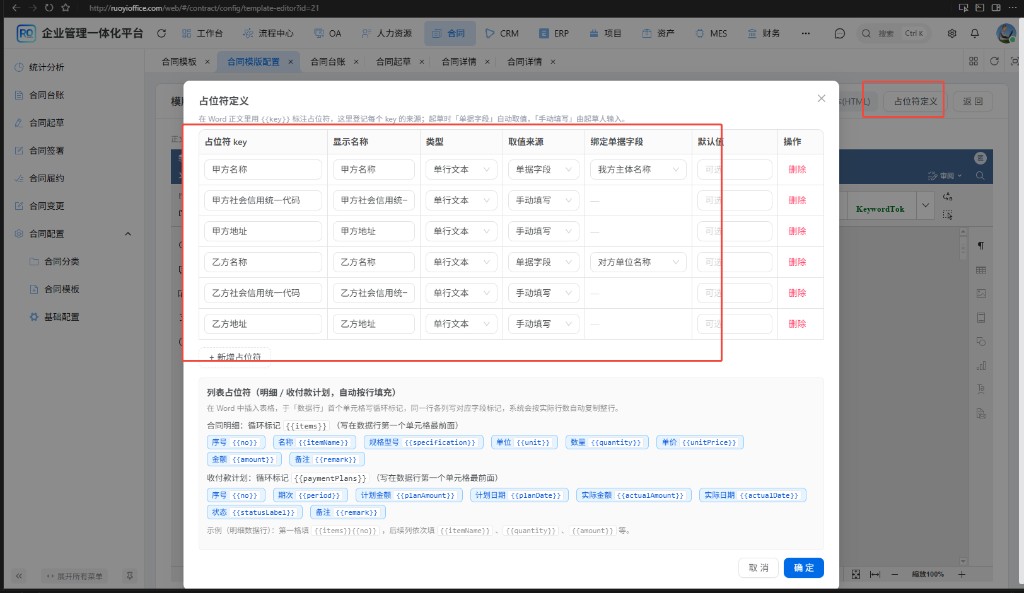The width and height of the screenshot is (1024, 593).
Task: Open 人力资源 top menu
Action: pyautogui.click(x=387, y=33)
